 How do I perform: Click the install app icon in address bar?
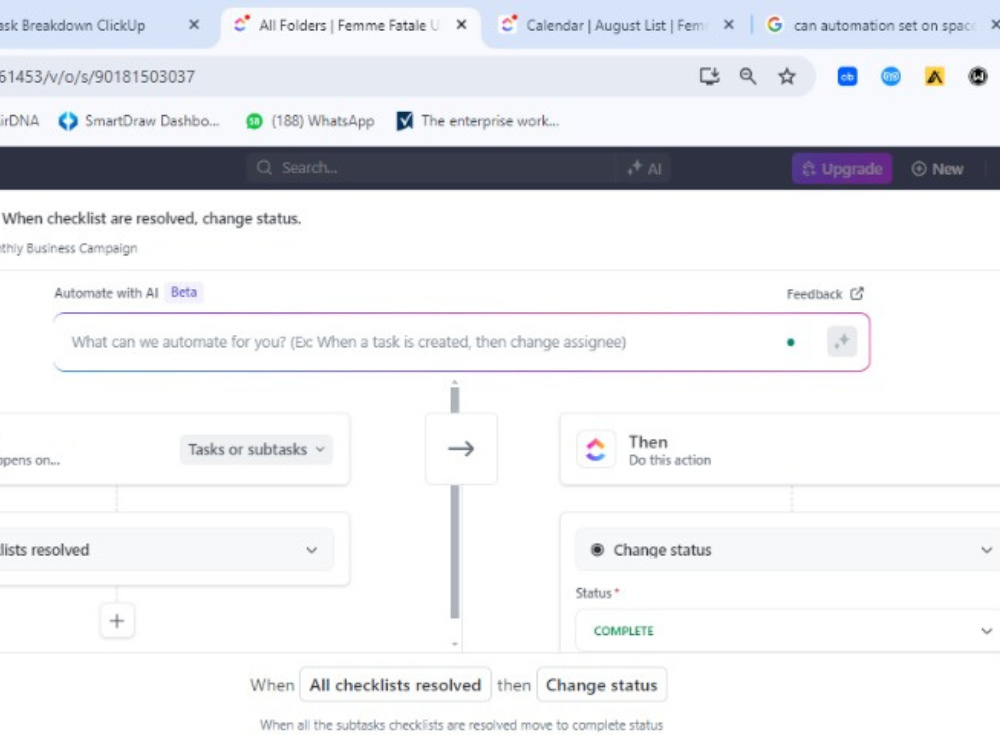tap(709, 77)
